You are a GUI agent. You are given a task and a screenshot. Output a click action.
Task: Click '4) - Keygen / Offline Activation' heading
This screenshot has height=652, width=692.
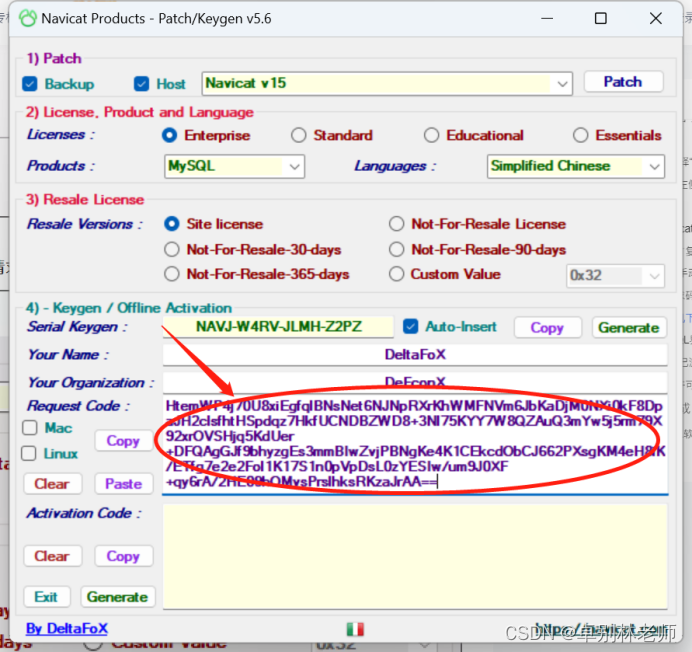[128, 308]
